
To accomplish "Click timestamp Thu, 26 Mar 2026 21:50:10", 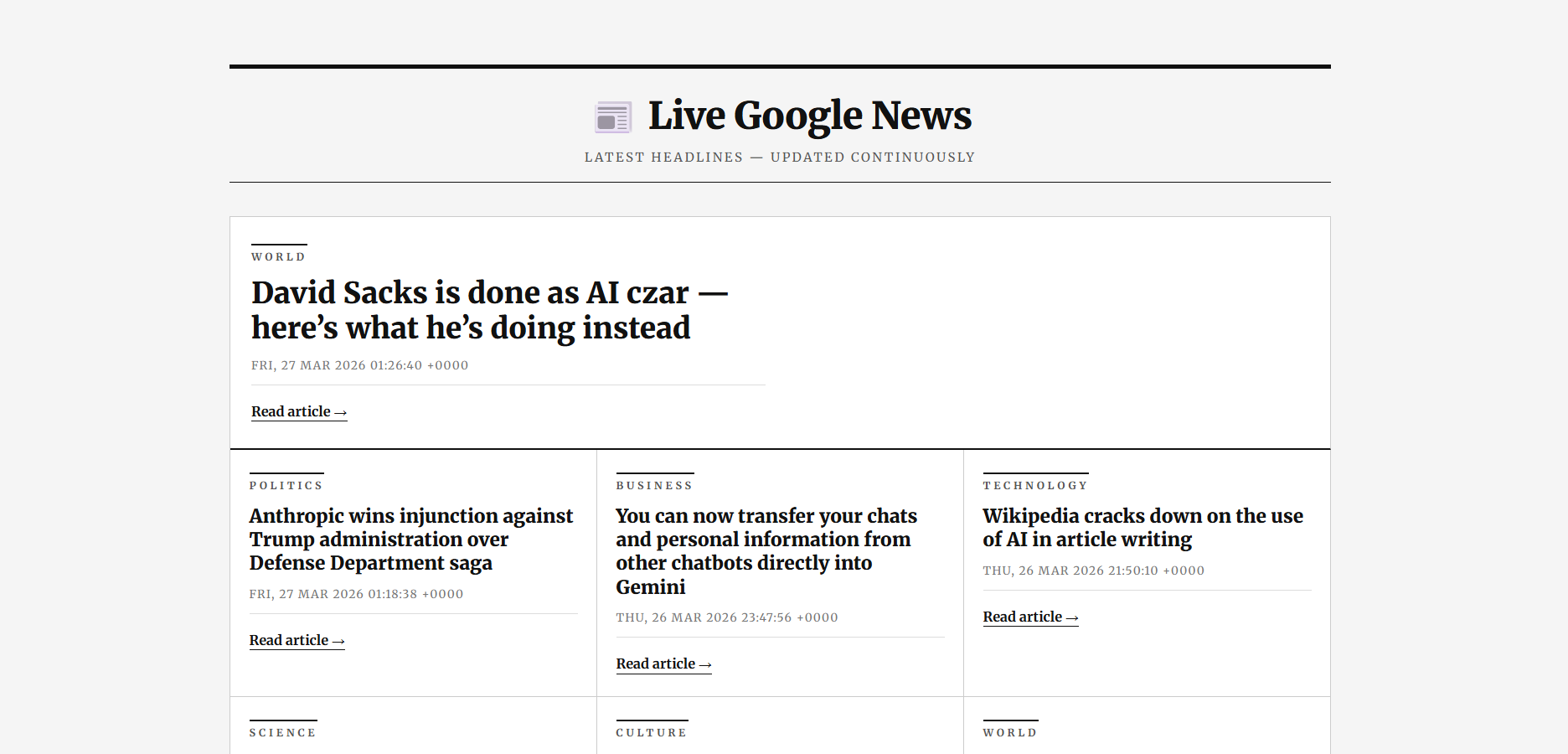I will (1094, 571).
